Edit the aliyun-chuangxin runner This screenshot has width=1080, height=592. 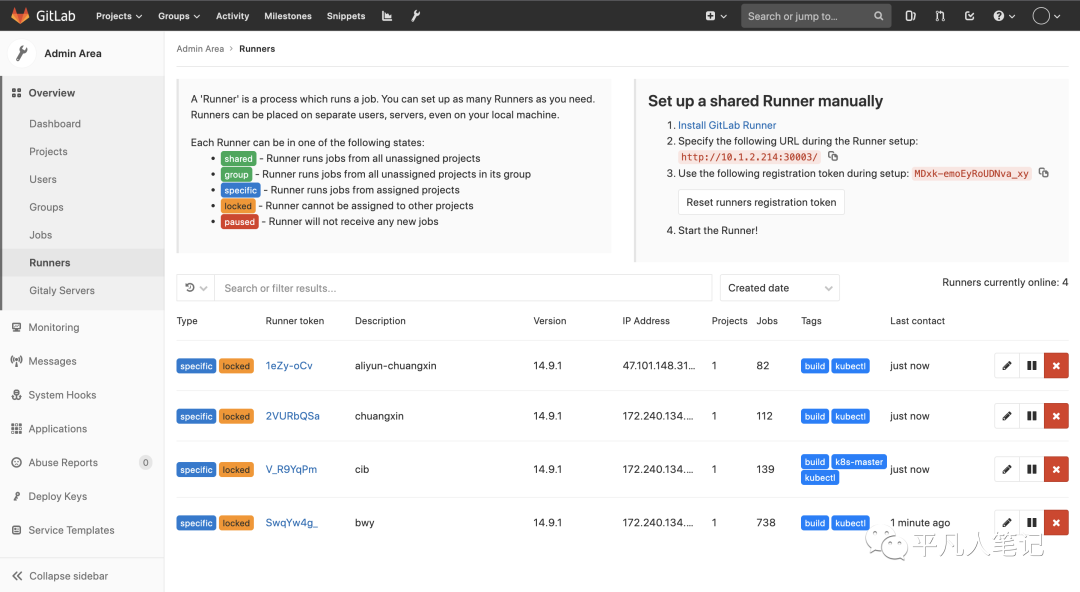[x=1007, y=366]
